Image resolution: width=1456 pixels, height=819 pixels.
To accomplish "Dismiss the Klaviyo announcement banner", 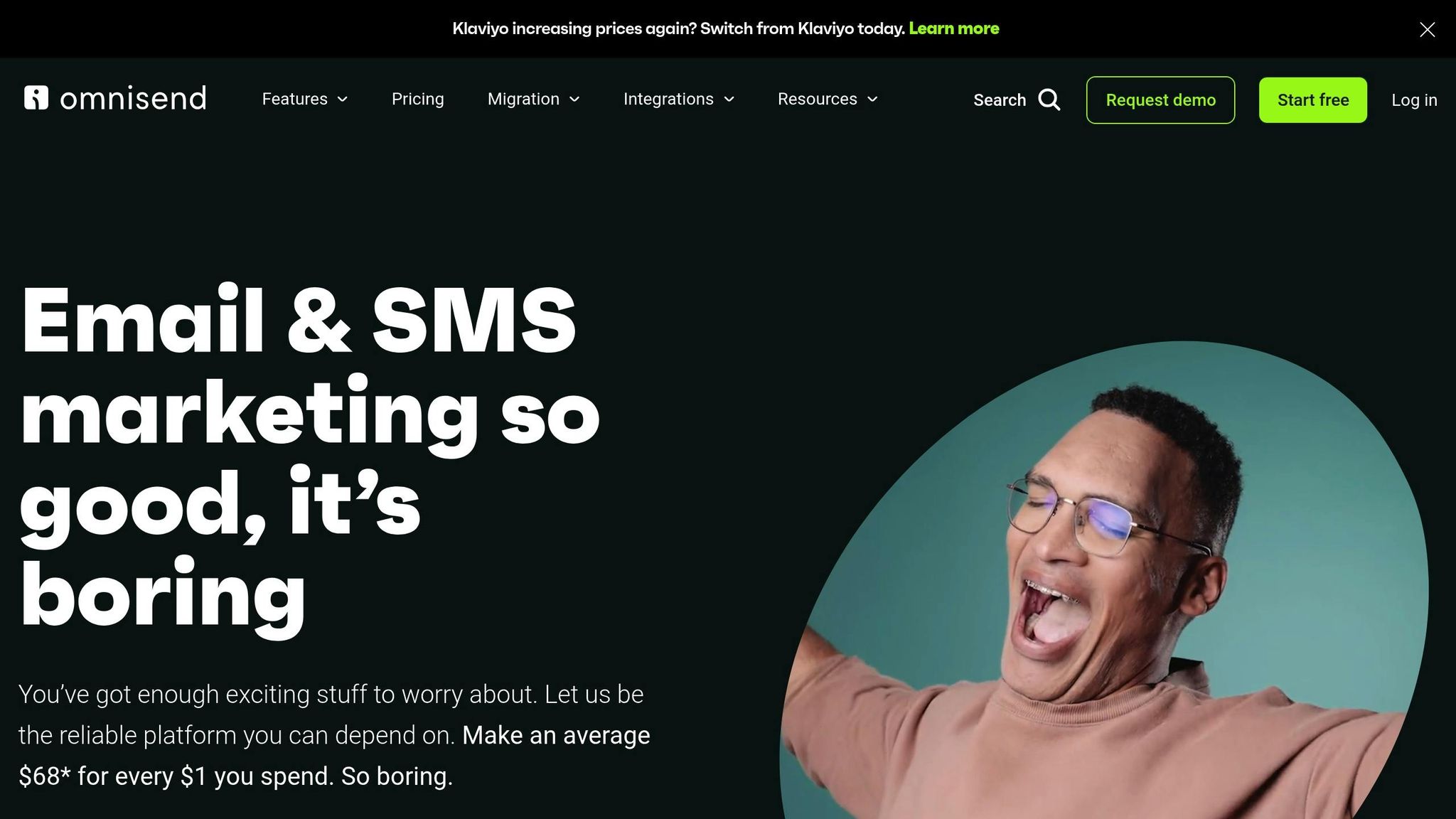I will [1427, 29].
